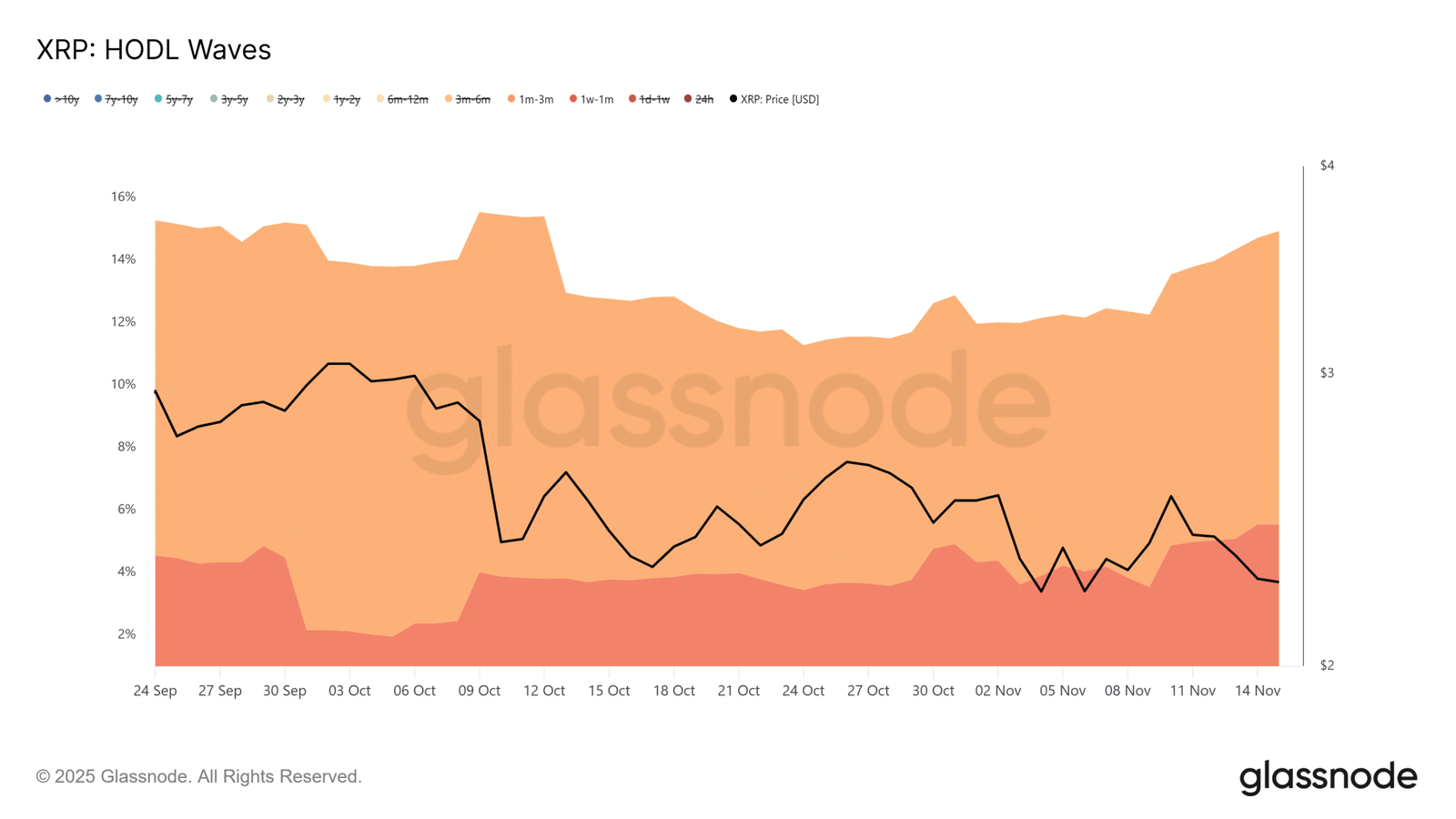Enable the 3y-5y legend entry
The image size is (1456, 819).
pyautogui.click(x=229, y=99)
